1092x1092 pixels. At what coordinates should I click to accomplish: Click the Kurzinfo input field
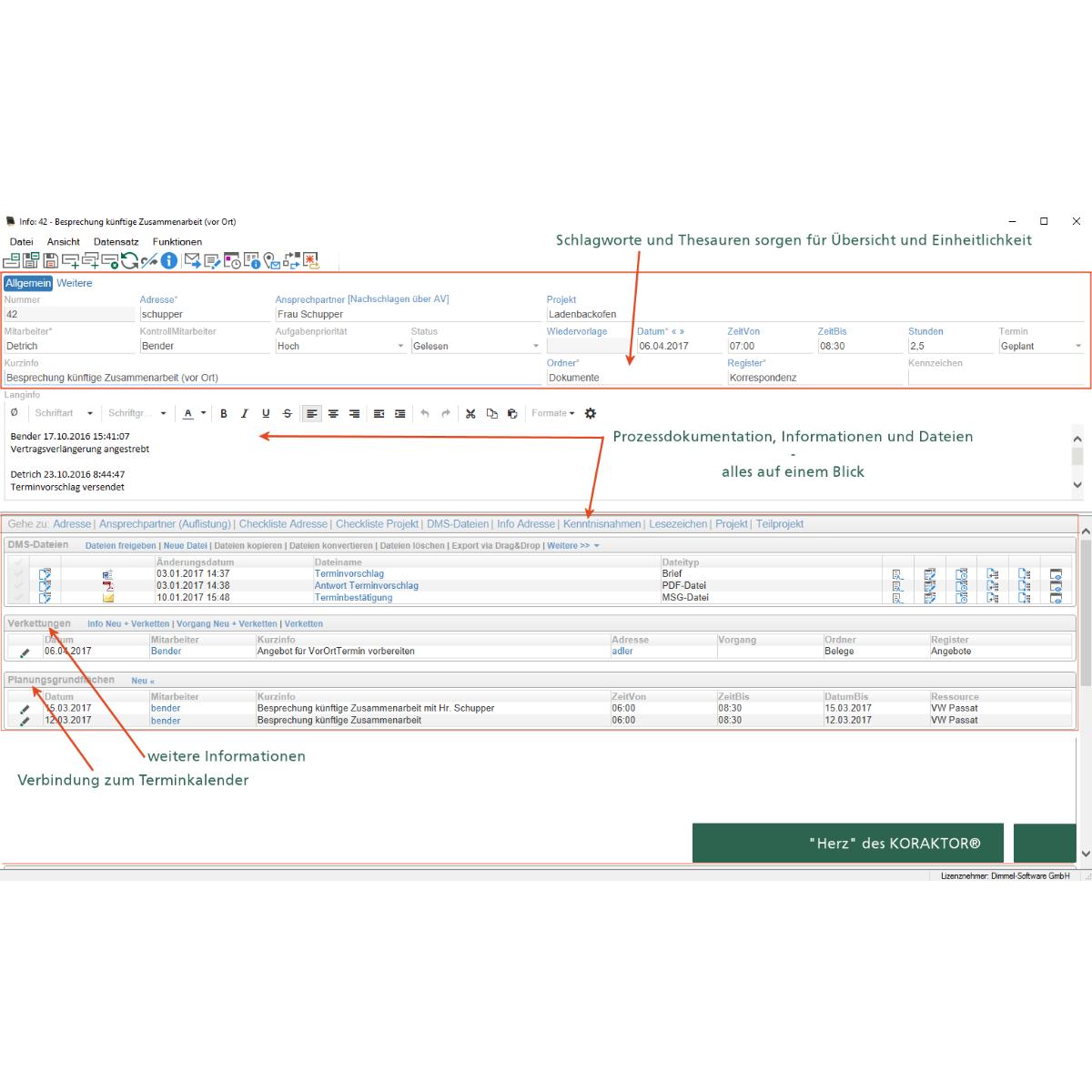(271, 378)
